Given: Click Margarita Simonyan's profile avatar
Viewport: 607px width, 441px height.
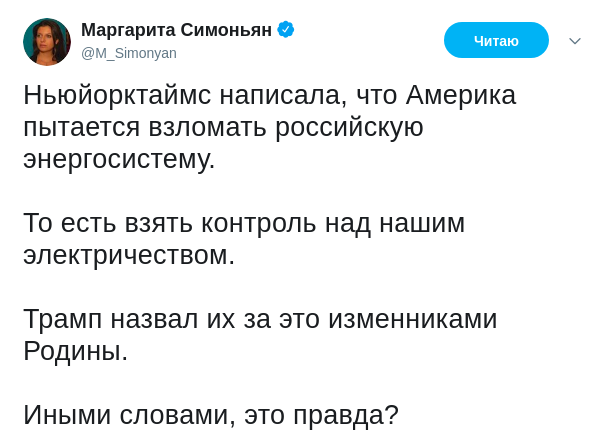Looking at the screenshot, I should (x=47, y=42).
